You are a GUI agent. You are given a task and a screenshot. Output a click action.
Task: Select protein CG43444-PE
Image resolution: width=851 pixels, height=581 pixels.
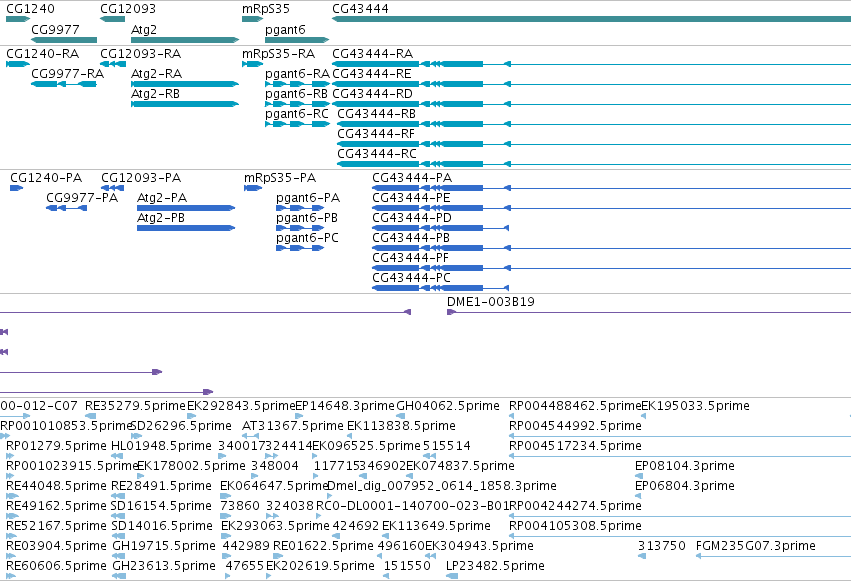coord(411,197)
